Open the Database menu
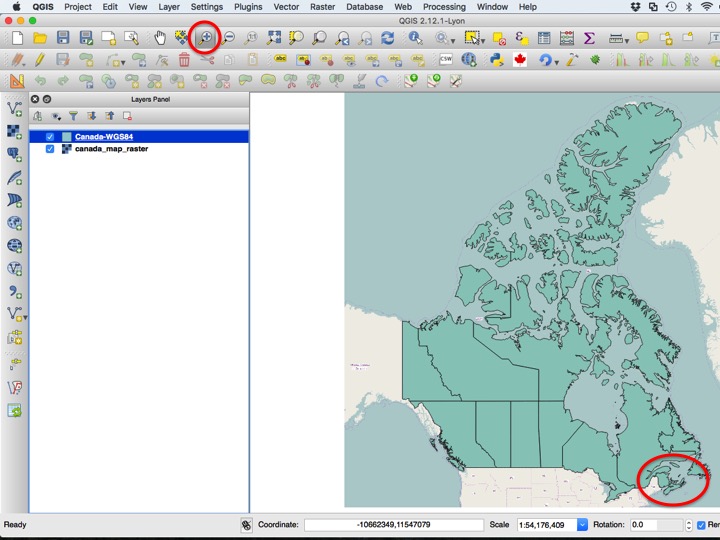The height and width of the screenshot is (540, 720). pos(365,7)
